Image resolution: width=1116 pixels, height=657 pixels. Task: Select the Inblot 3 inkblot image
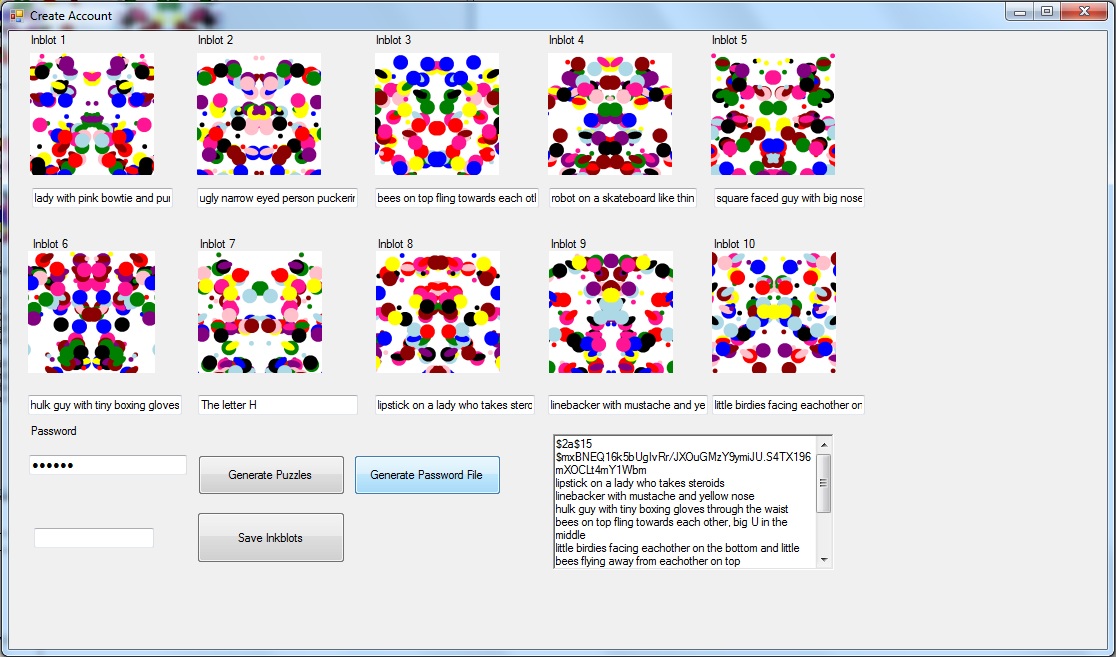pos(437,114)
